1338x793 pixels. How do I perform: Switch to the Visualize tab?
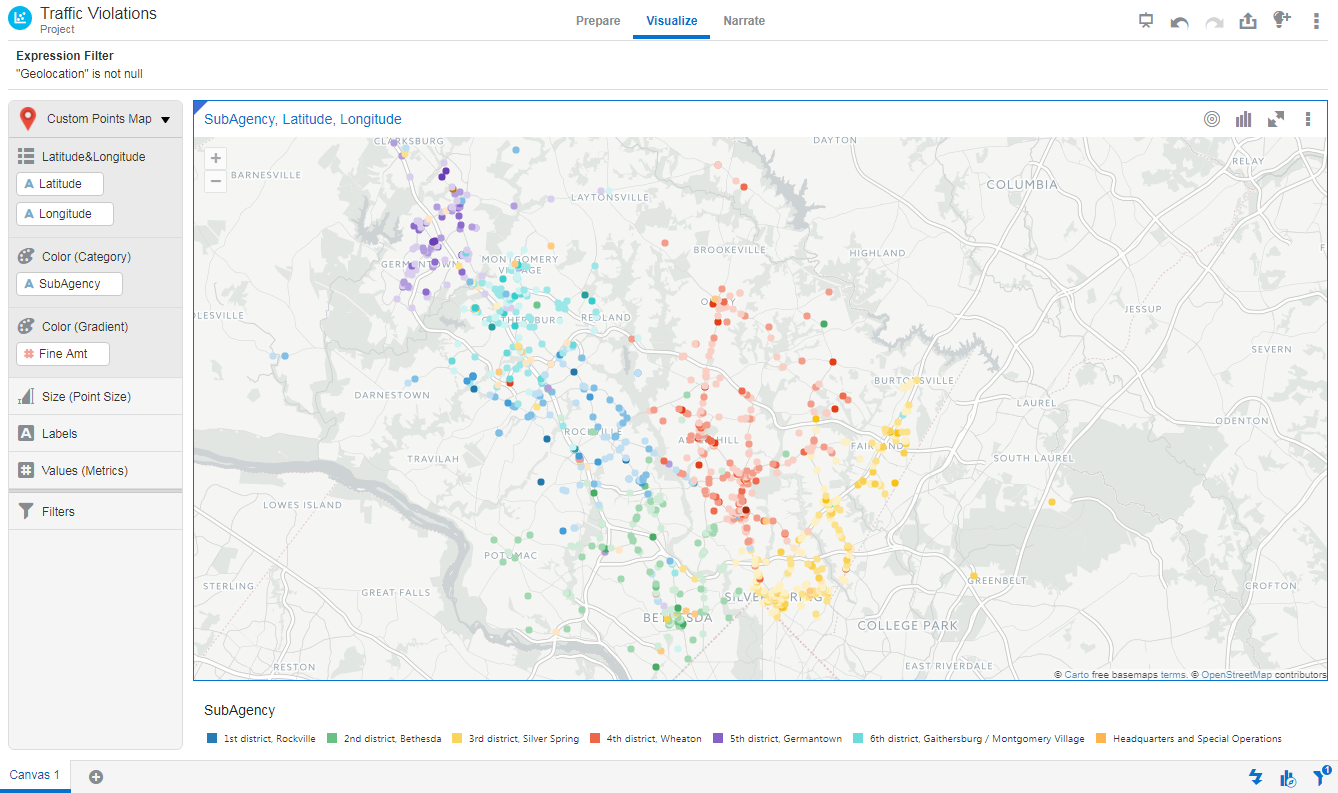(x=672, y=21)
